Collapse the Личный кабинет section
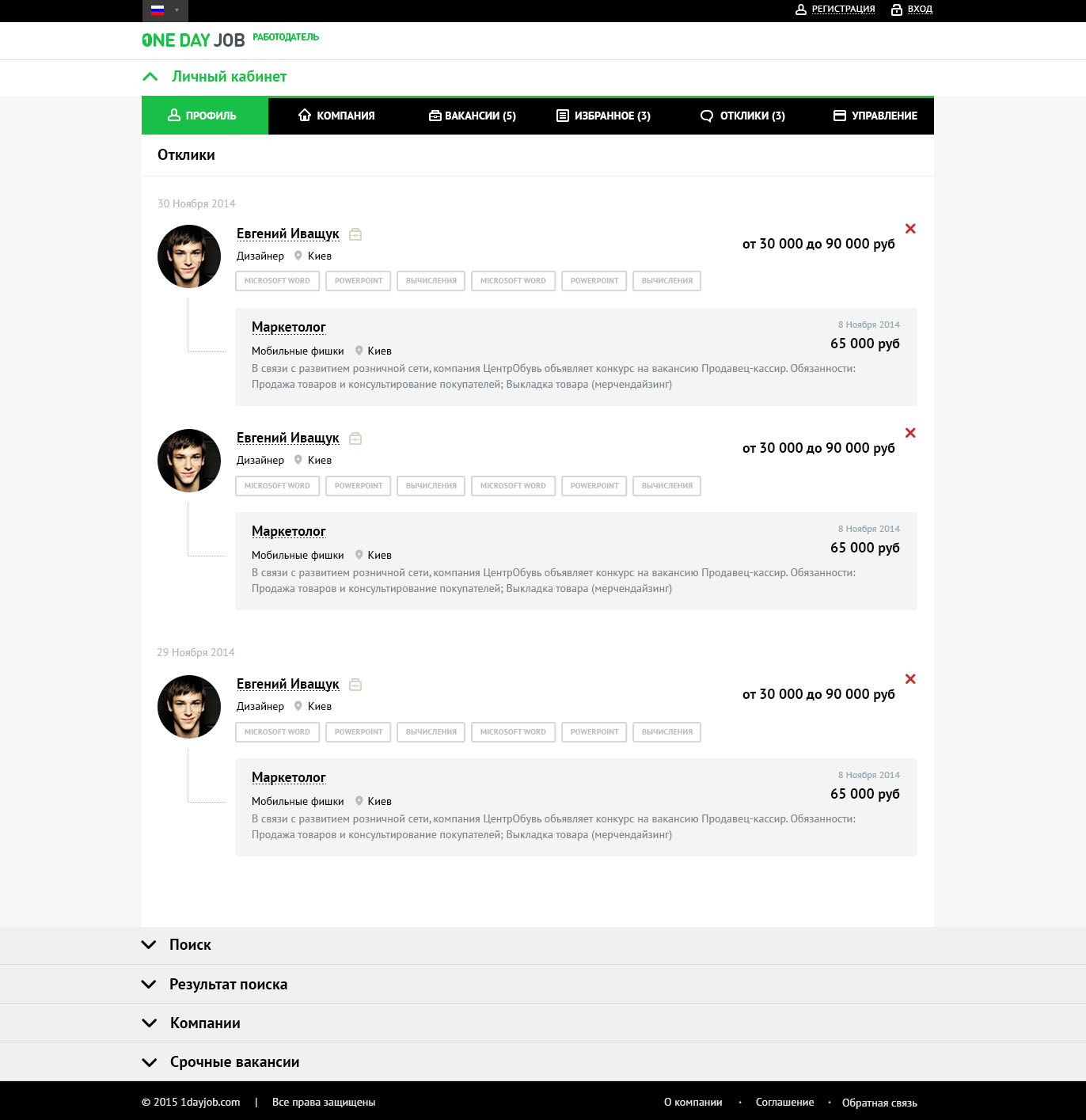Image resolution: width=1086 pixels, height=1120 pixels. pos(150,77)
